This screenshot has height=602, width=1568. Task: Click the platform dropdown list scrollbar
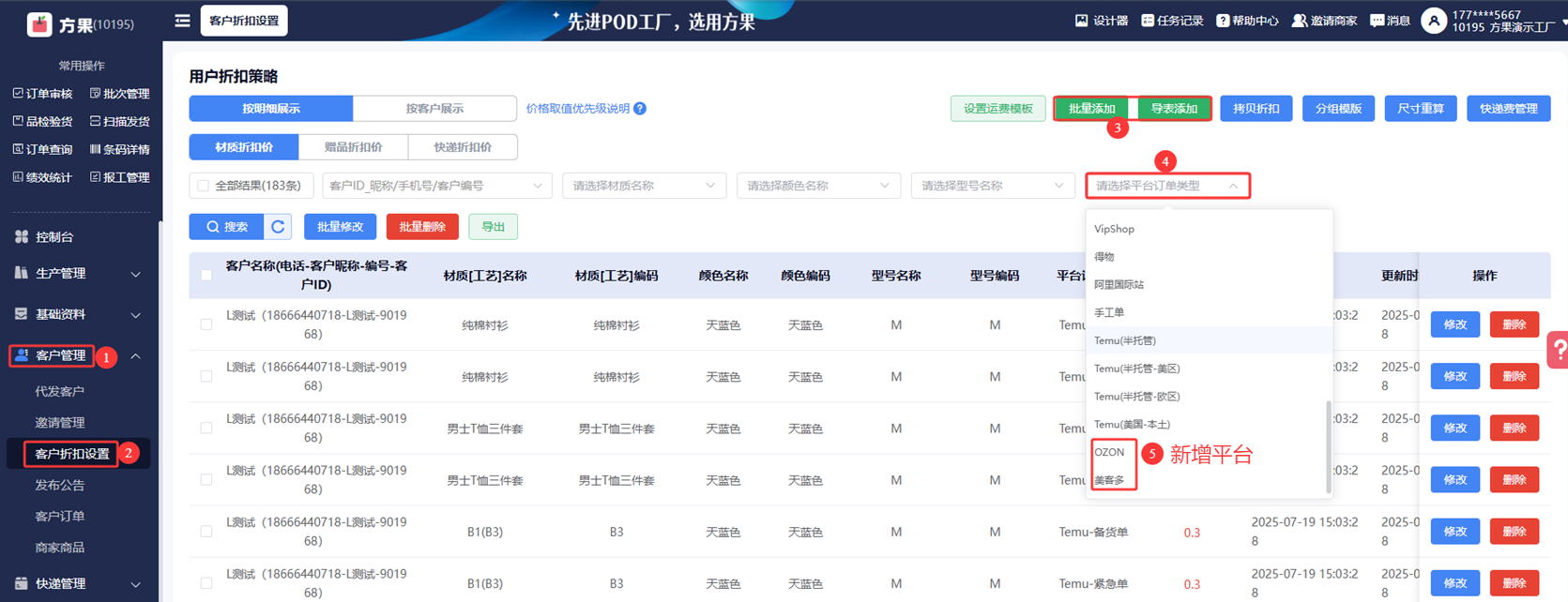pos(1328,445)
